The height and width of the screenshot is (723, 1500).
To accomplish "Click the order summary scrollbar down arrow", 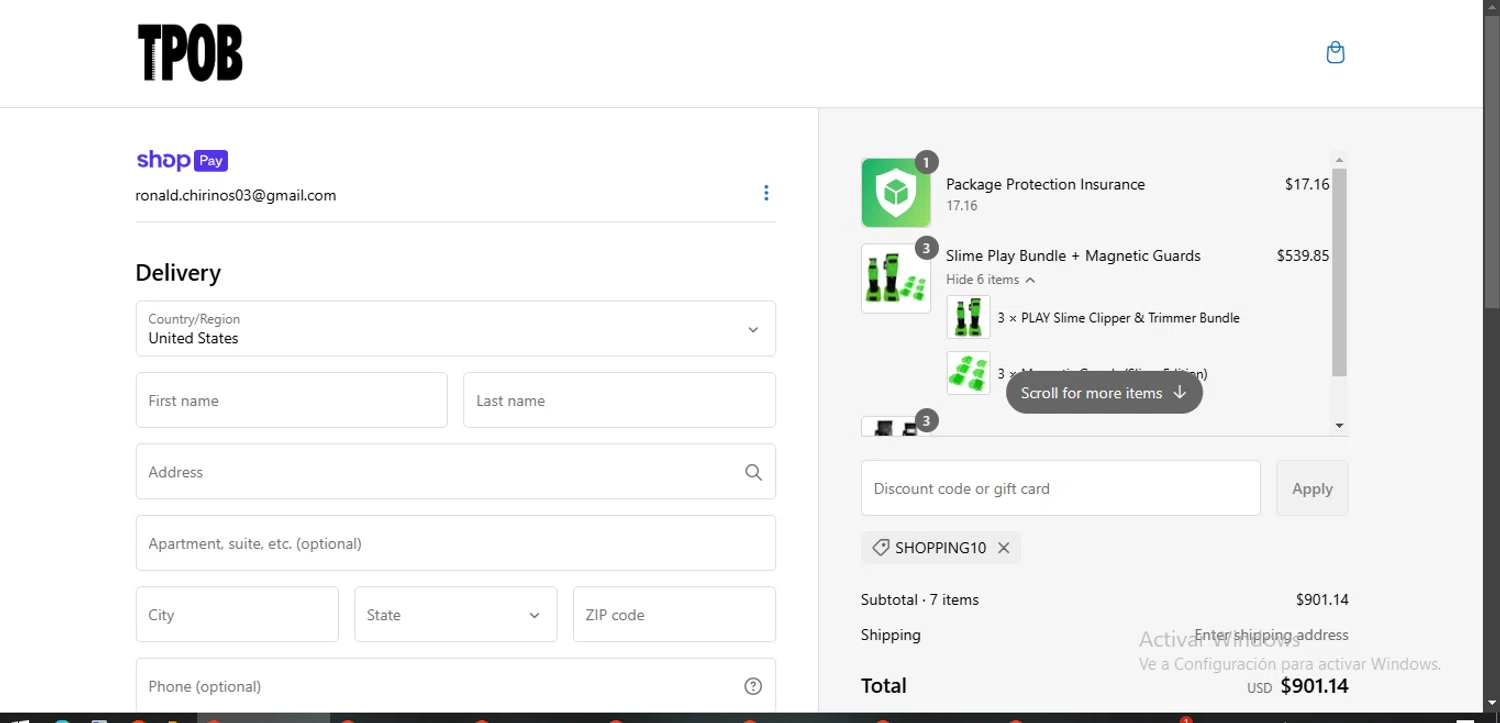I will (x=1340, y=426).
